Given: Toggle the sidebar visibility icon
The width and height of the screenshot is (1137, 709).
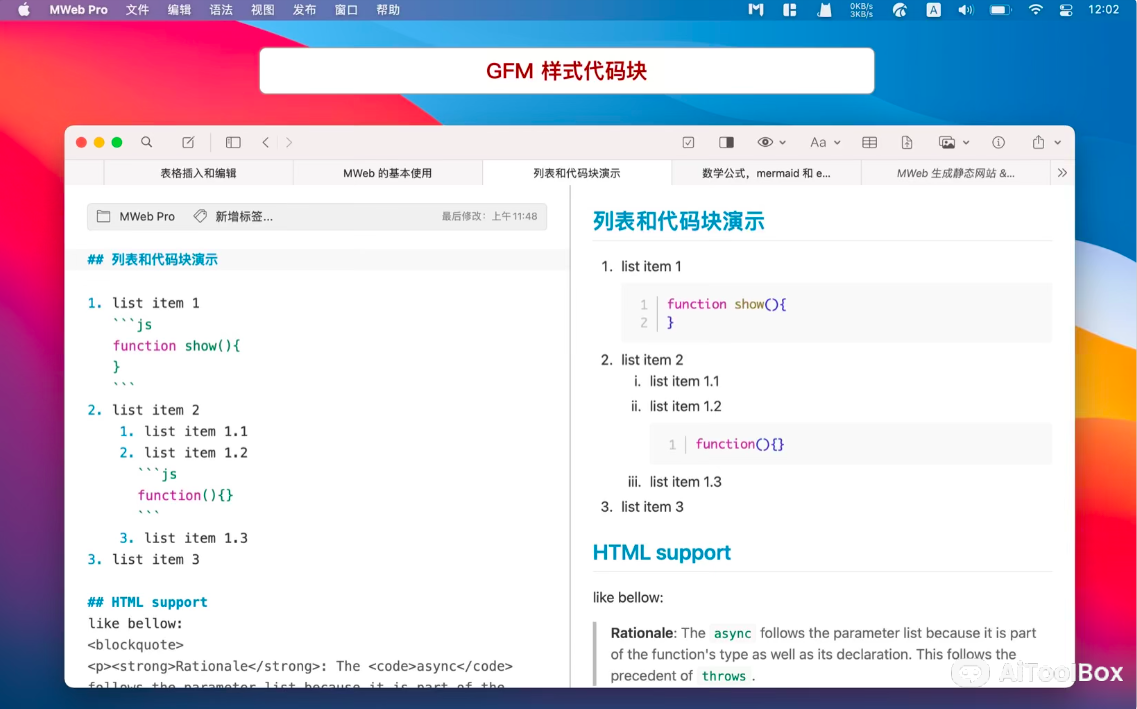Looking at the screenshot, I should click(x=232, y=142).
